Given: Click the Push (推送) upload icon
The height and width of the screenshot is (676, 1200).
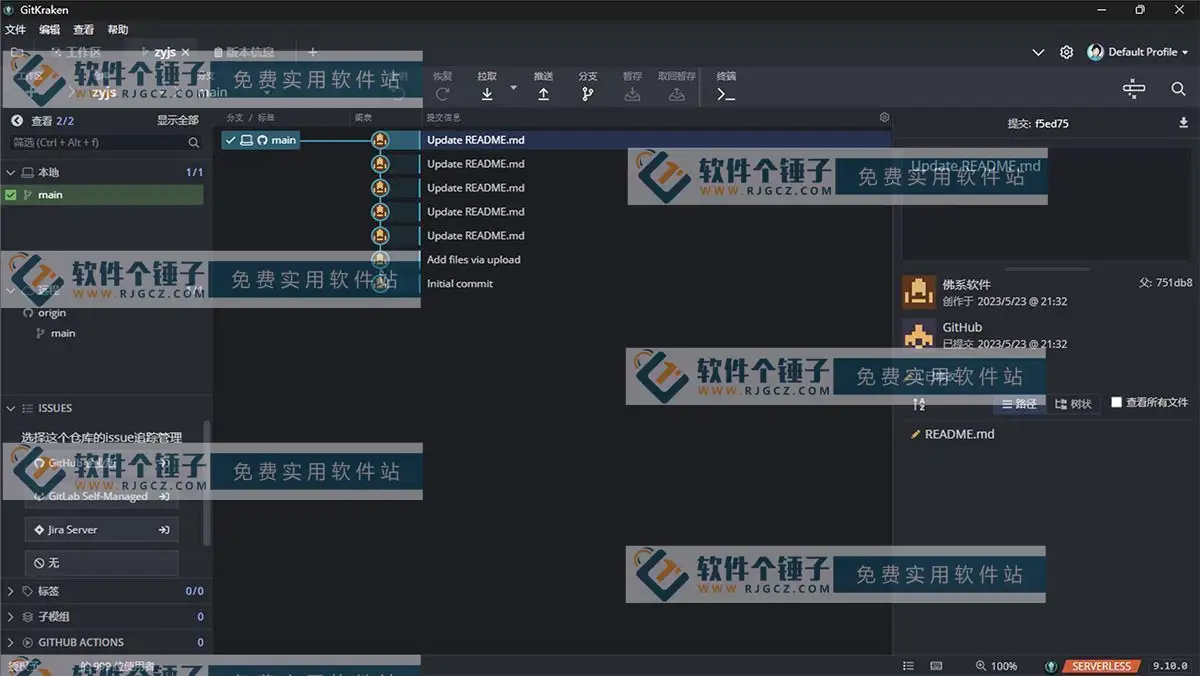Looking at the screenshot, I should tap(543, 94).
